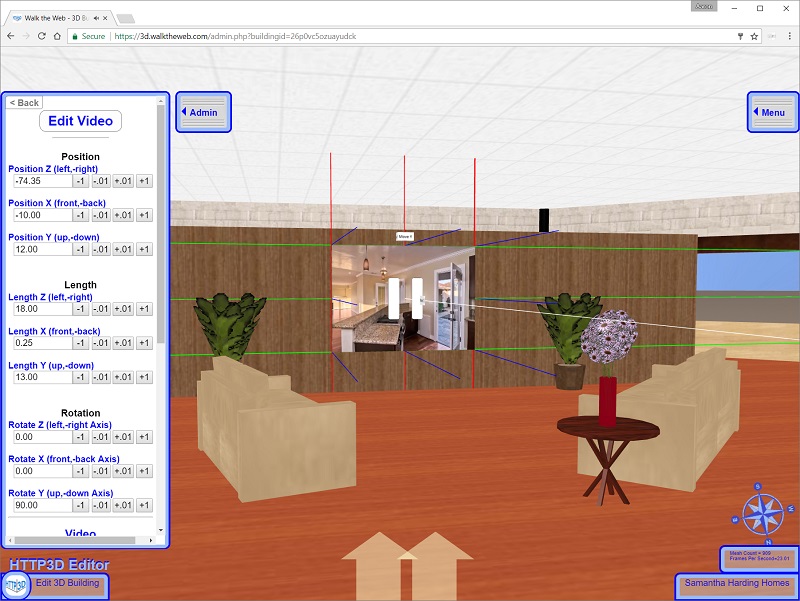Increase Rotate Y by 1
The image size is (800, 601).
(x=144, y=505)
